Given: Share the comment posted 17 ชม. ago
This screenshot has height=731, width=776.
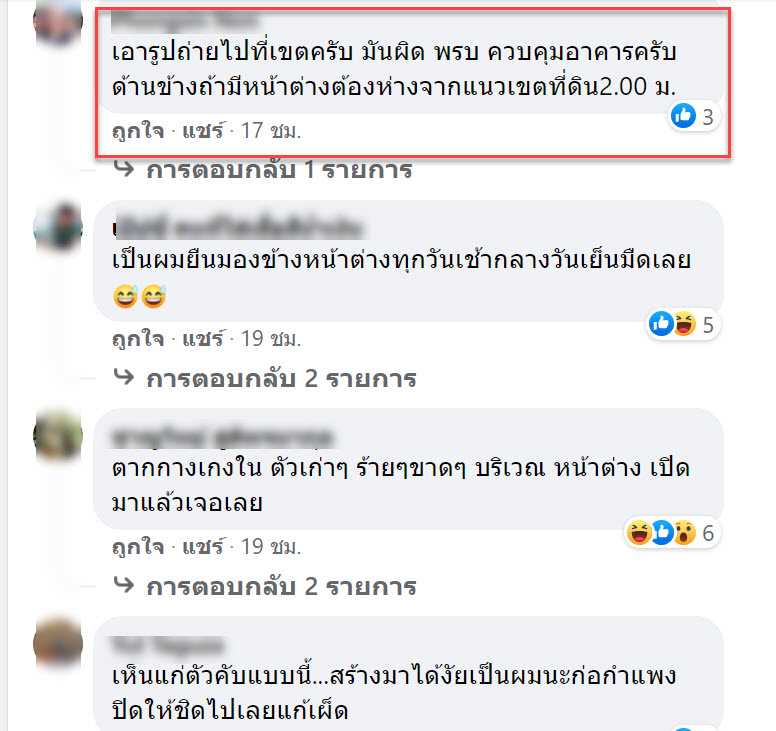Looking at the screenshot, I should pos(203,131).
